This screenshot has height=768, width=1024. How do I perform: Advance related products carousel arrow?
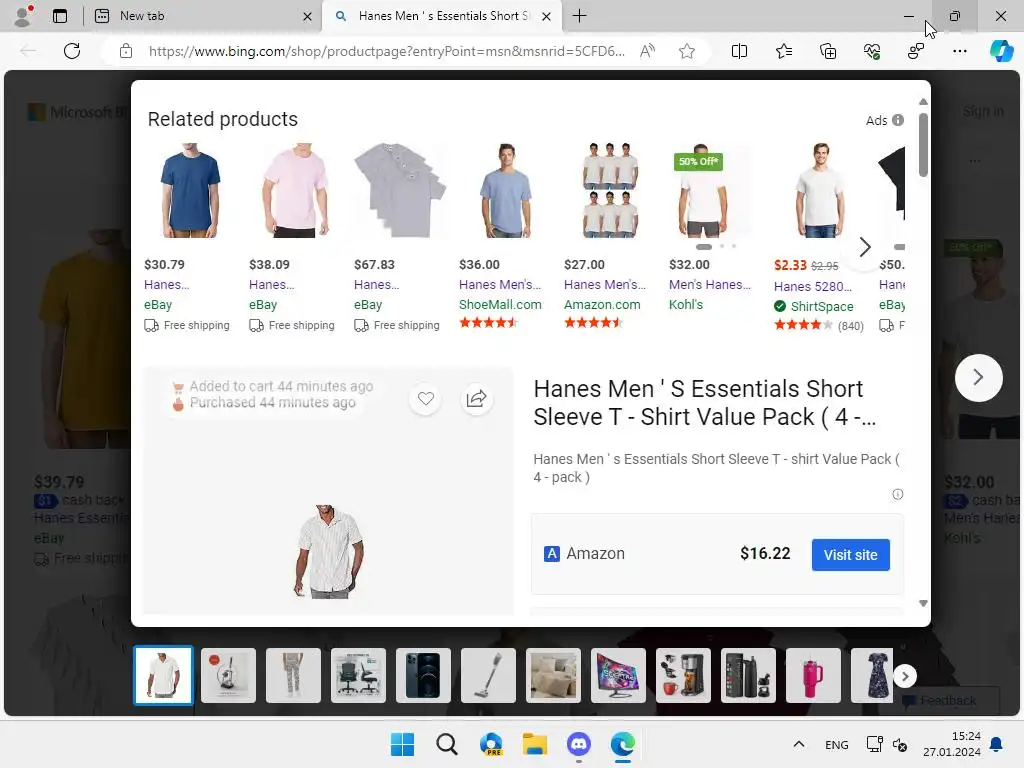865,247
